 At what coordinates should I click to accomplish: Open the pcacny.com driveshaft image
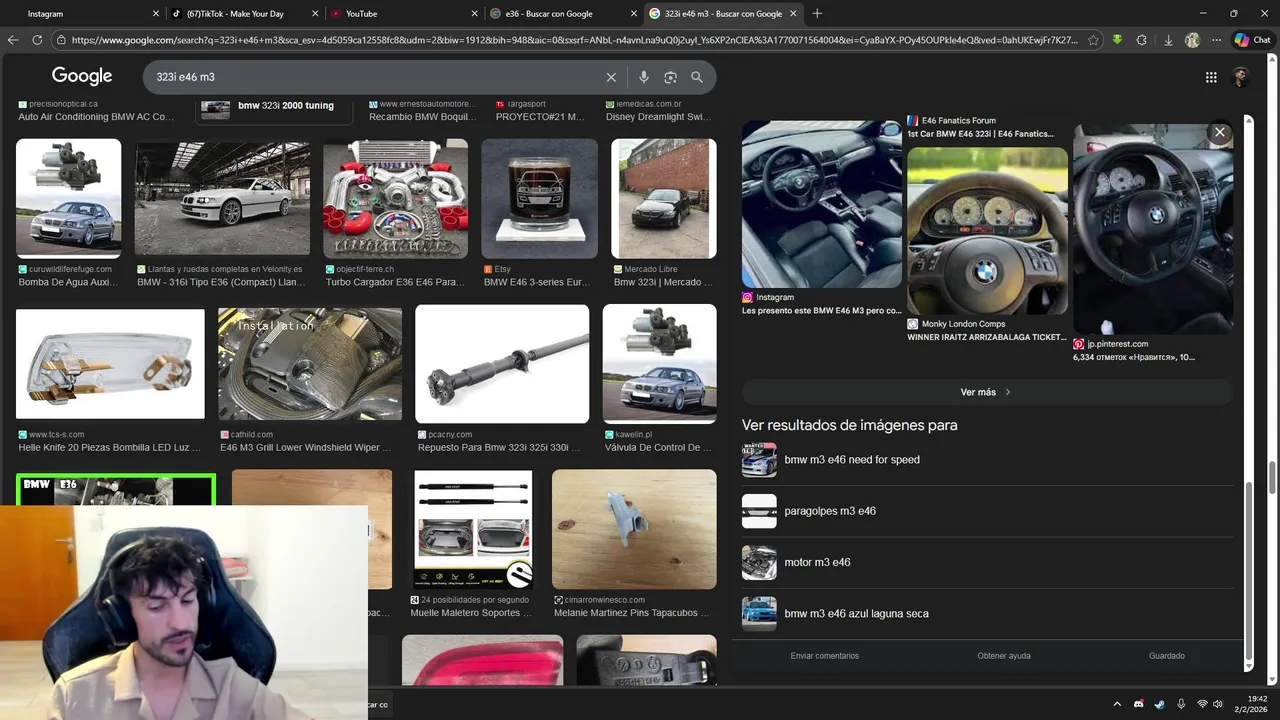point(502,364)
